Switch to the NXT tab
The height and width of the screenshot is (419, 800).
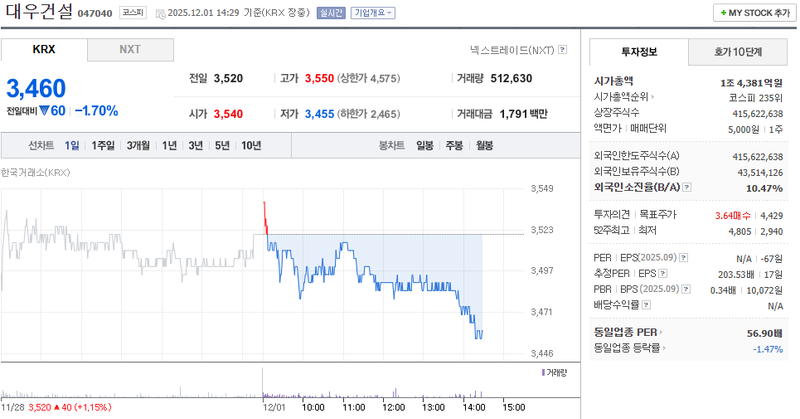tap(130, 50)
